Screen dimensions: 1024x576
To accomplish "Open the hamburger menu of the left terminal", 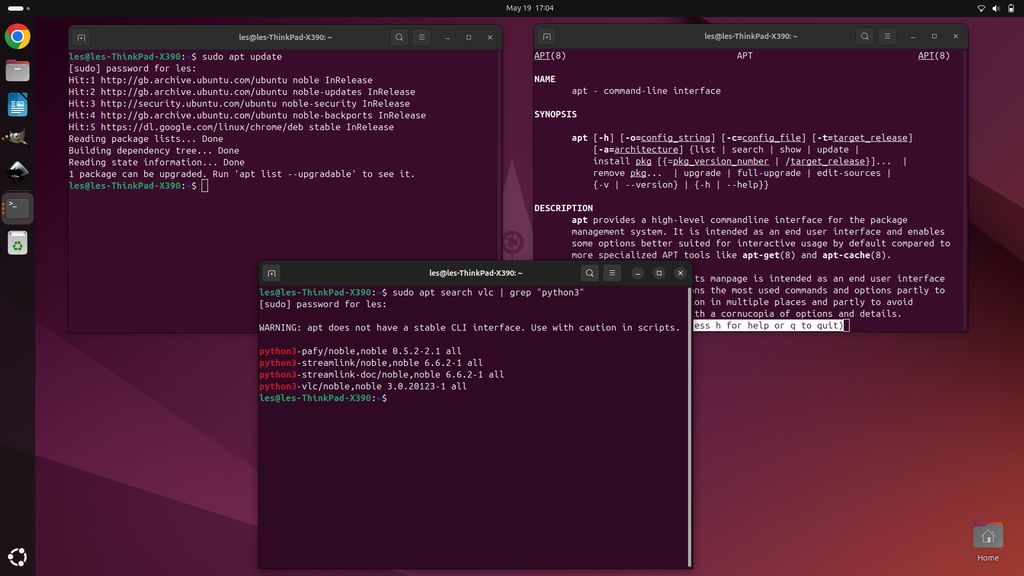I will click(x=421, y=36).
